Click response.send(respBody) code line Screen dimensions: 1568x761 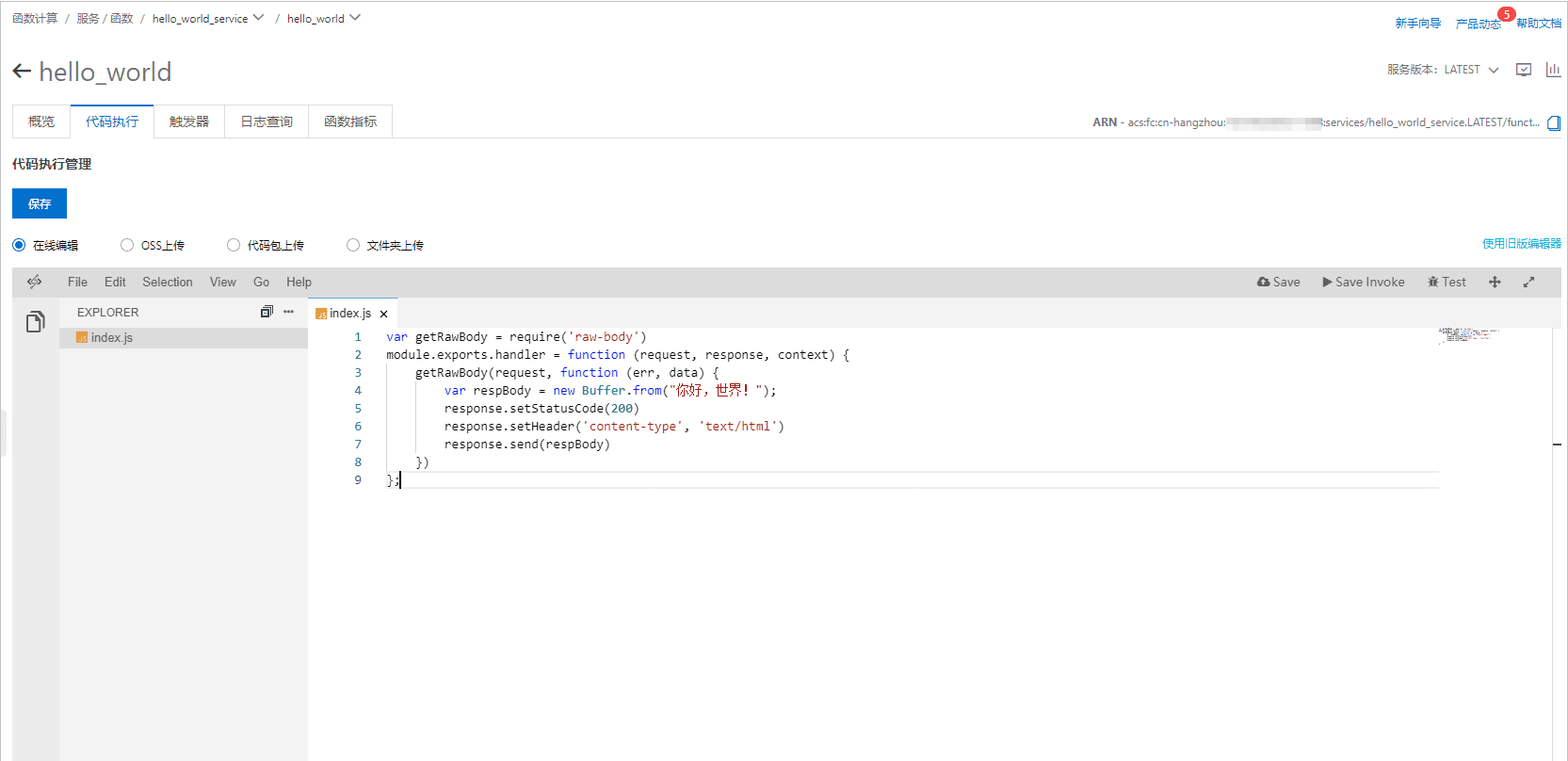[527, 445]
